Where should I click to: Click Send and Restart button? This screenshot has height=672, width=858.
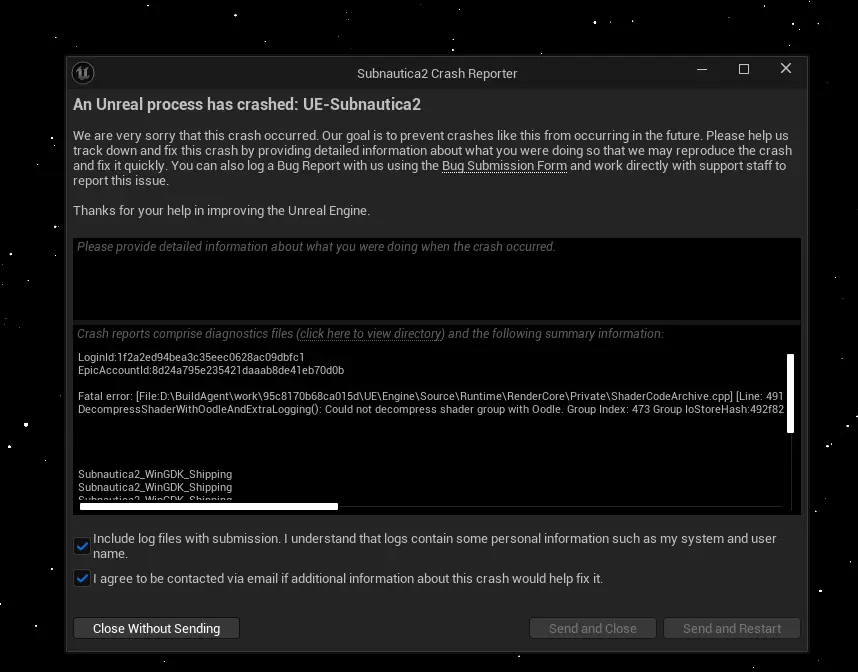coord(732,628)
